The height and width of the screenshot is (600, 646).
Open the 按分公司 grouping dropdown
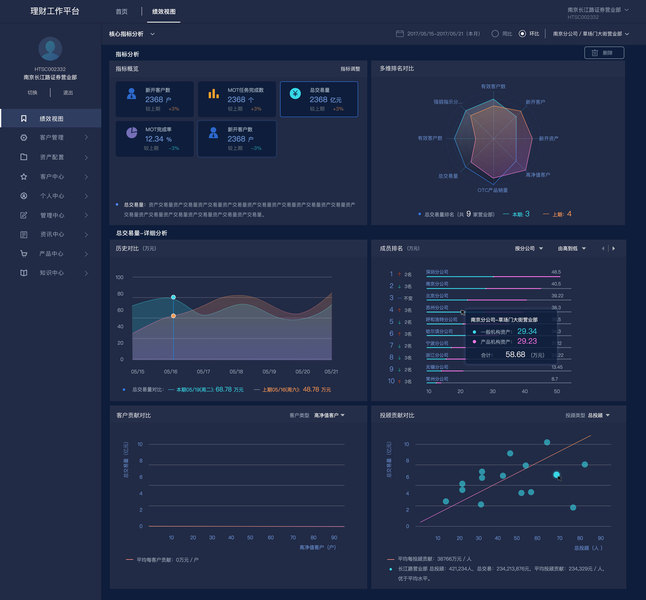(529, 248)
